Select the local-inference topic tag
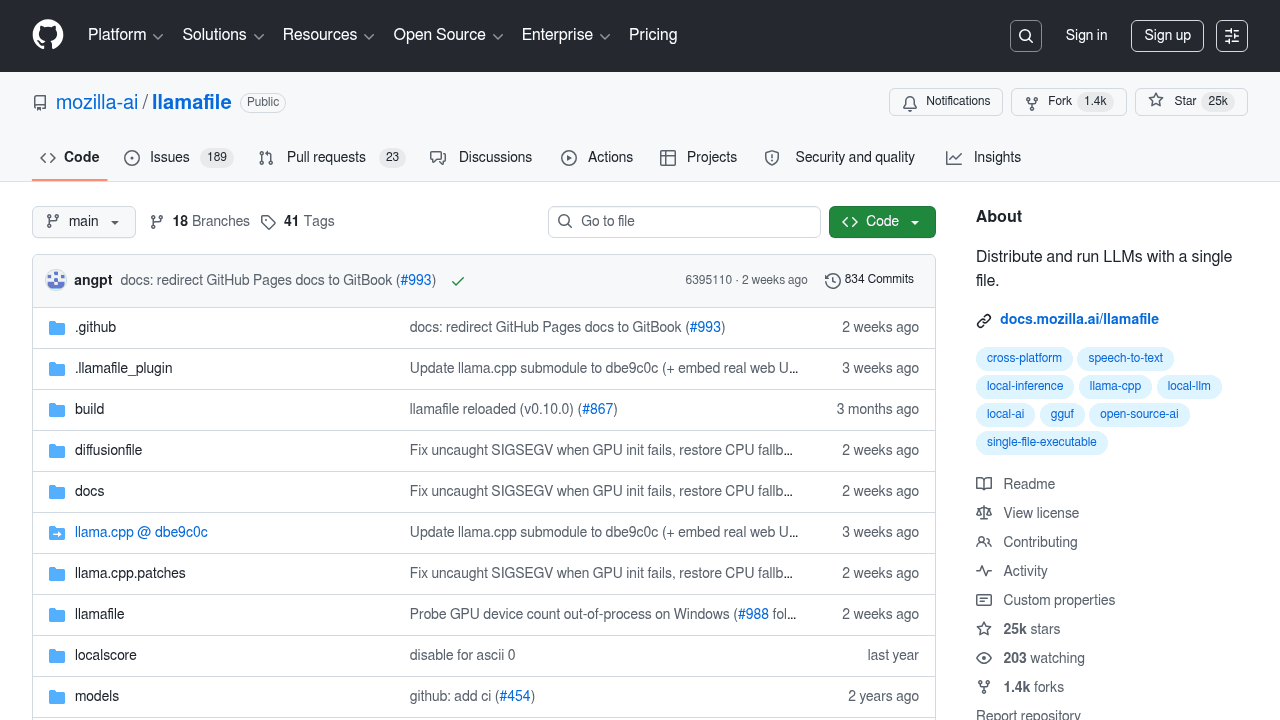 (x=1025, y=386)
